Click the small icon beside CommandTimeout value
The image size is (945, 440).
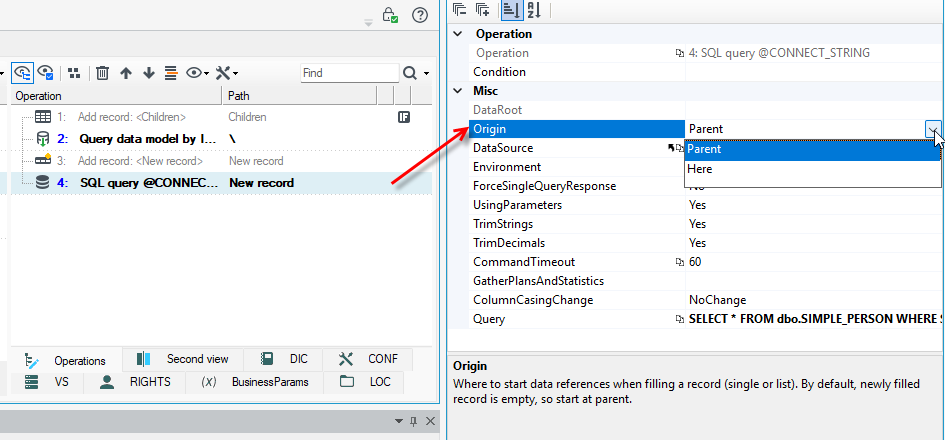pos(680,262)
